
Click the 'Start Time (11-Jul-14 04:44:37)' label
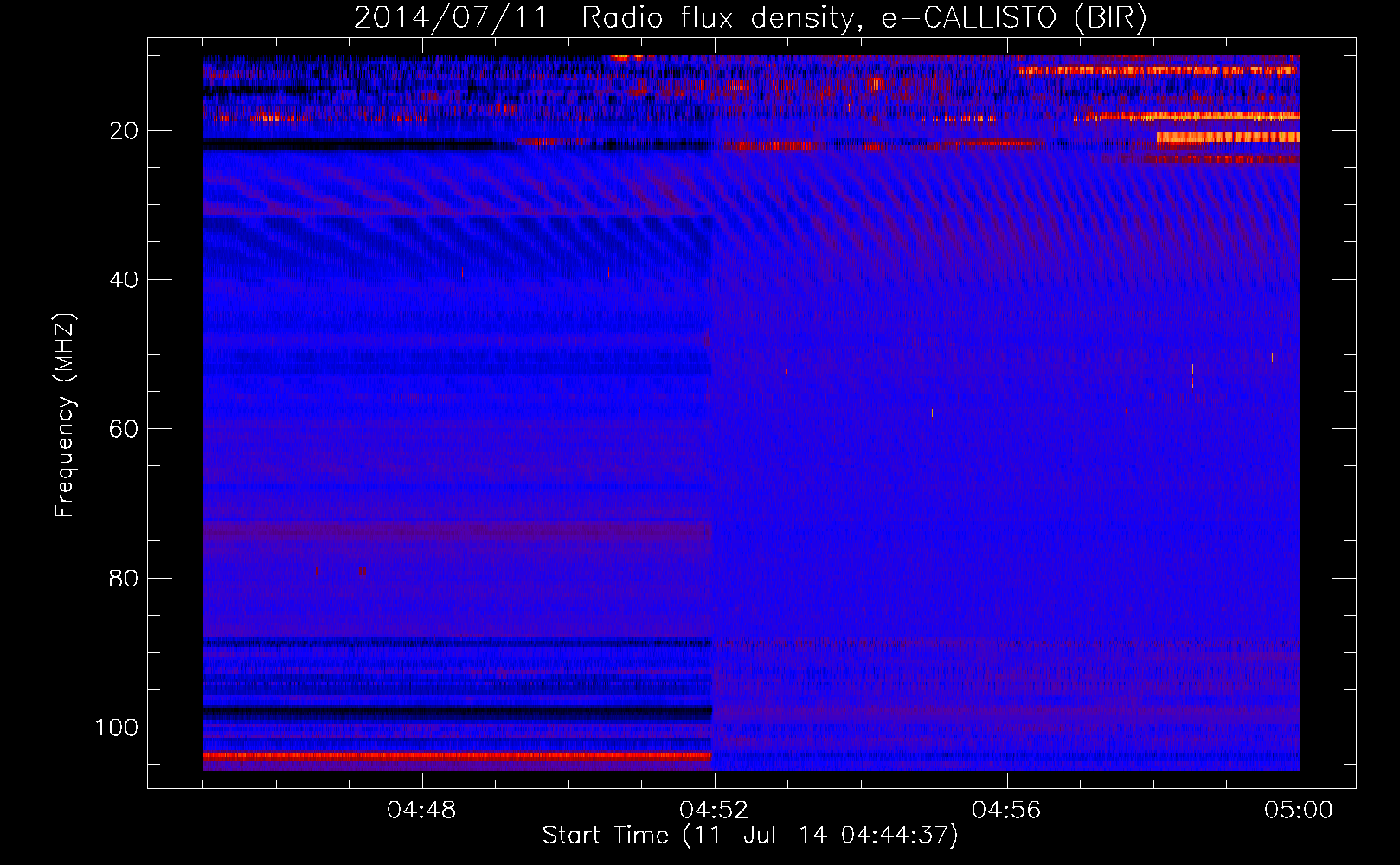(x=750, y=836)
